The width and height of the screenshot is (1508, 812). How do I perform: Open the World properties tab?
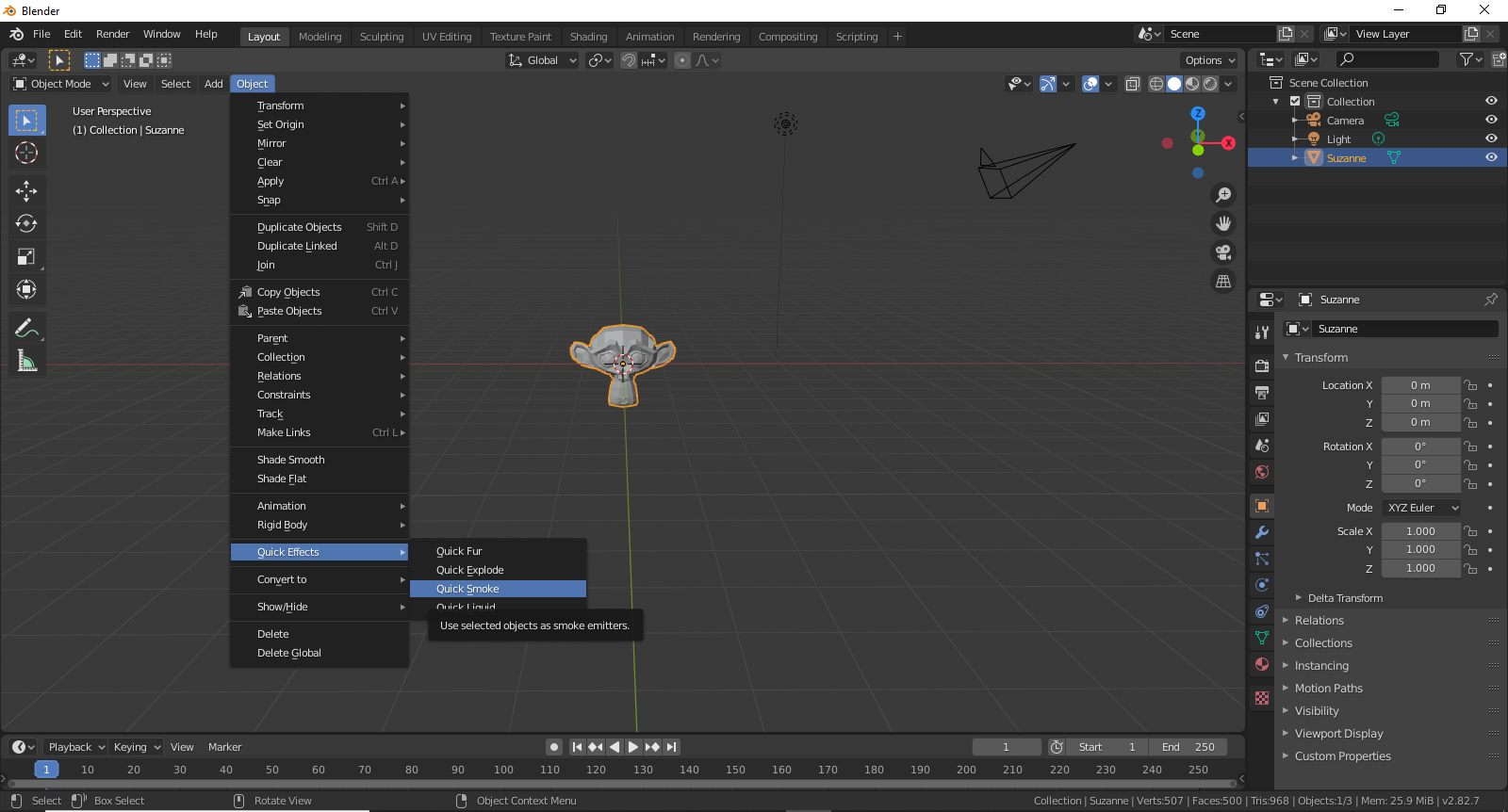pos(1262,471)
